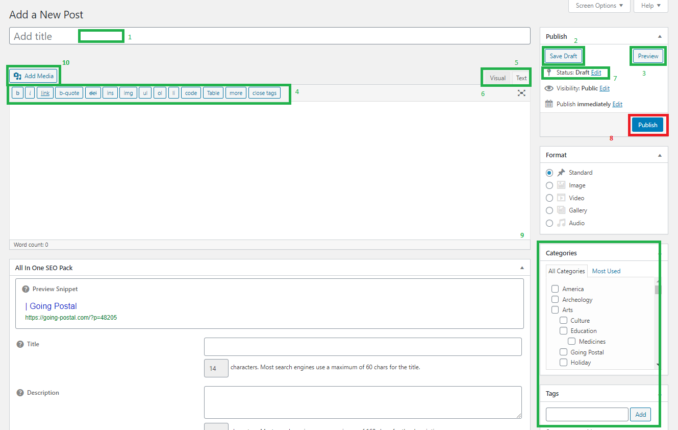Select the Image post format
Viewport: 678px width, 430px height.
(x=549, y=185)
